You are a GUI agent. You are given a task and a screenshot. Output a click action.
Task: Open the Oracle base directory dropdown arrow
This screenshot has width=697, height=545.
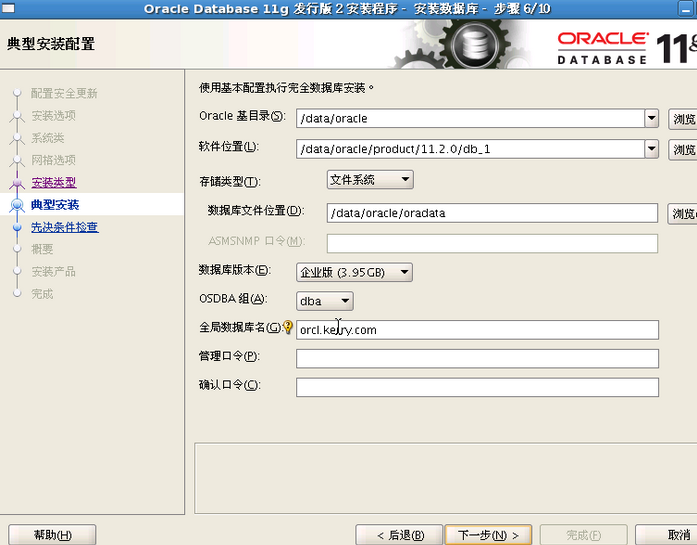pos(652,119)
